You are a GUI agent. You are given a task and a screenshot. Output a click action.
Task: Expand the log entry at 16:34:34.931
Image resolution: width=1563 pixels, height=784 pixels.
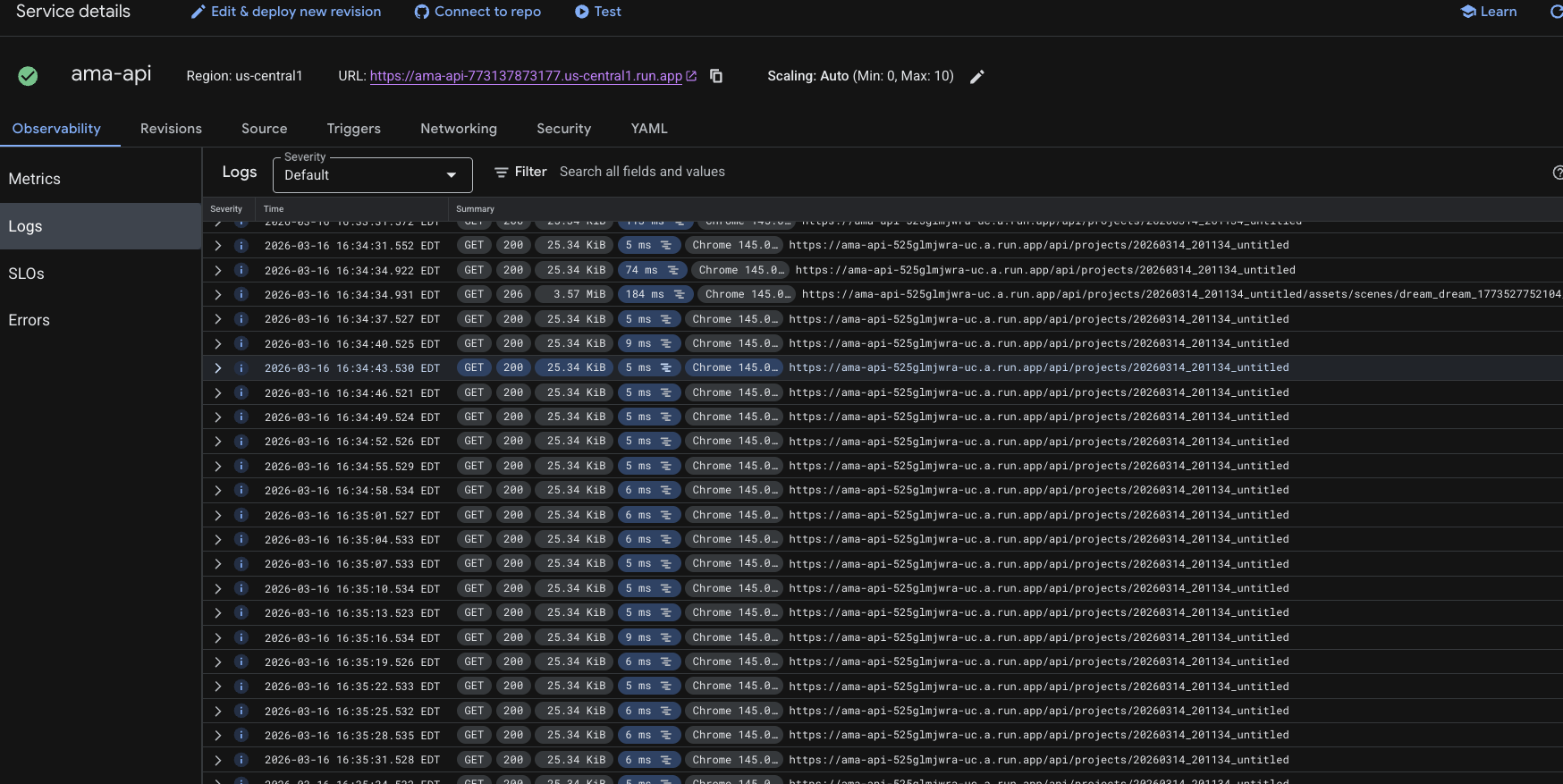pyautogui.click(x=217, y=294)
